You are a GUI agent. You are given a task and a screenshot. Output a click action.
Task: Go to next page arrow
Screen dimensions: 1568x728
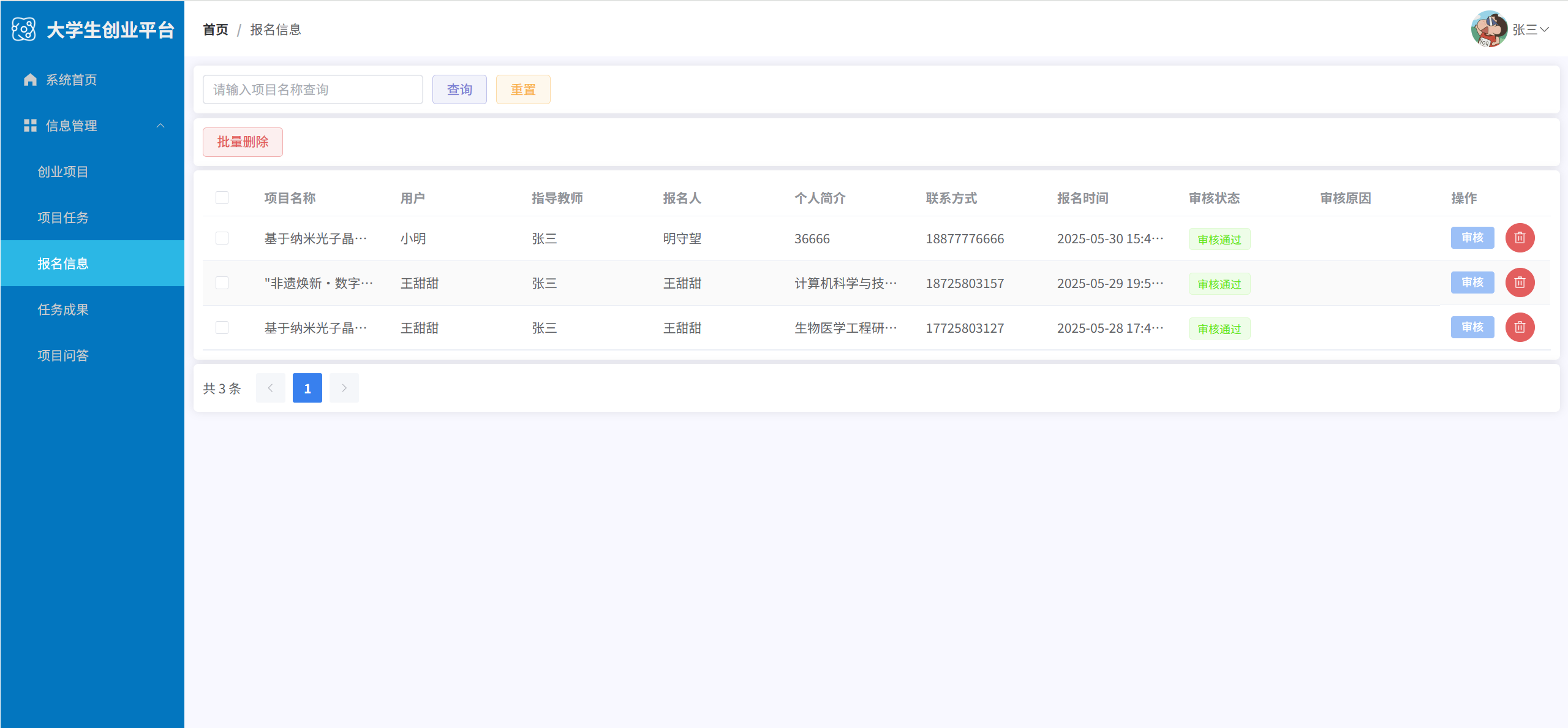tap(344, 388)
